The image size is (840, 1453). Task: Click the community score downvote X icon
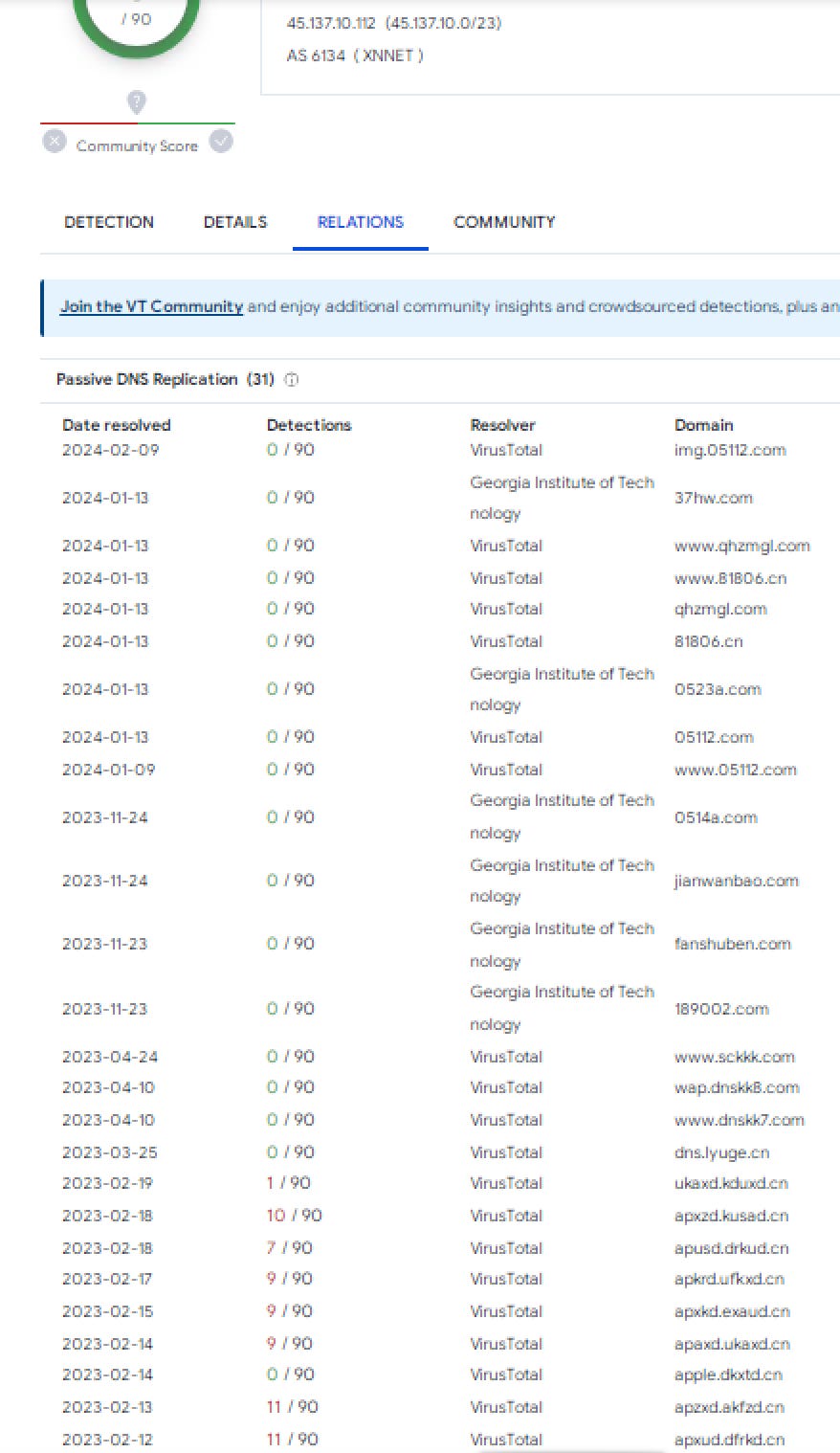[x=55, y=142]
